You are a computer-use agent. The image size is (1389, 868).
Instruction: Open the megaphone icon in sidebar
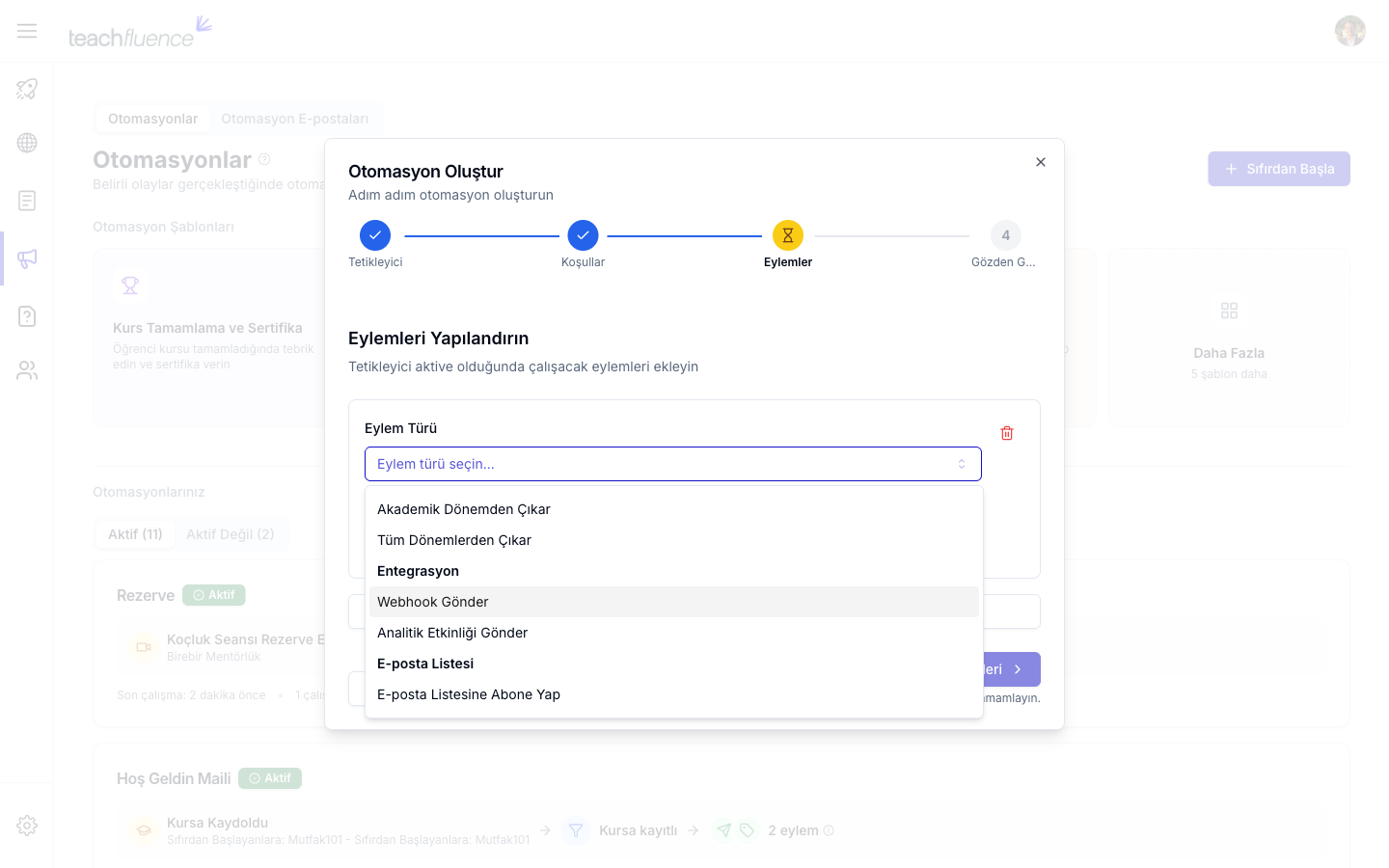point(27,258)
